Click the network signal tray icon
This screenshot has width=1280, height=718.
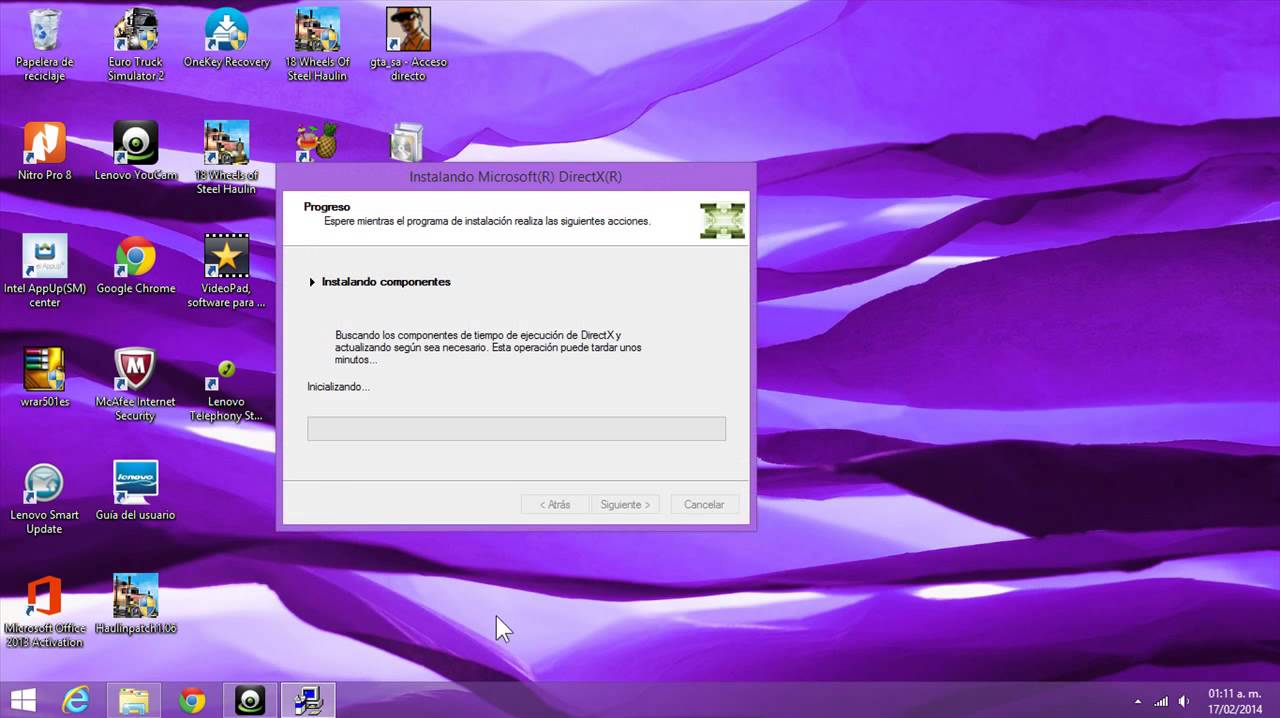pyautogui.click(x=1161, y=701)
